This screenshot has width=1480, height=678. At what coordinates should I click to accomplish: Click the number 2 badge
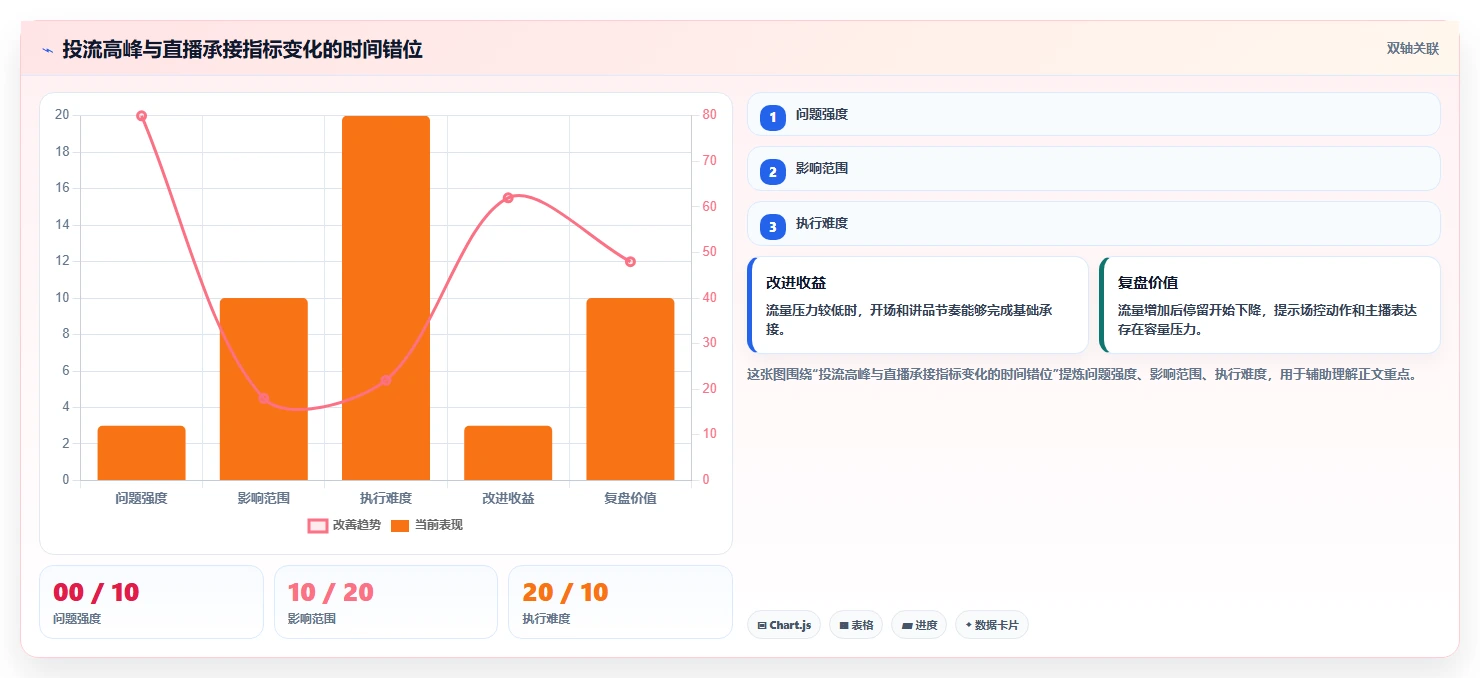772,172
